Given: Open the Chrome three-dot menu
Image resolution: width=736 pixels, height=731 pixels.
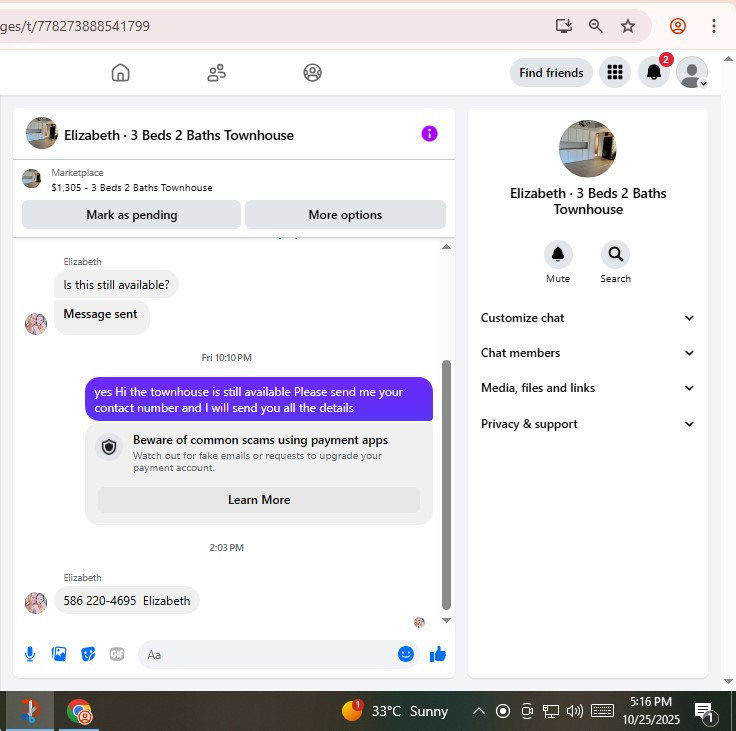Looking at the screenshot, I should click(x=713, y=26).
